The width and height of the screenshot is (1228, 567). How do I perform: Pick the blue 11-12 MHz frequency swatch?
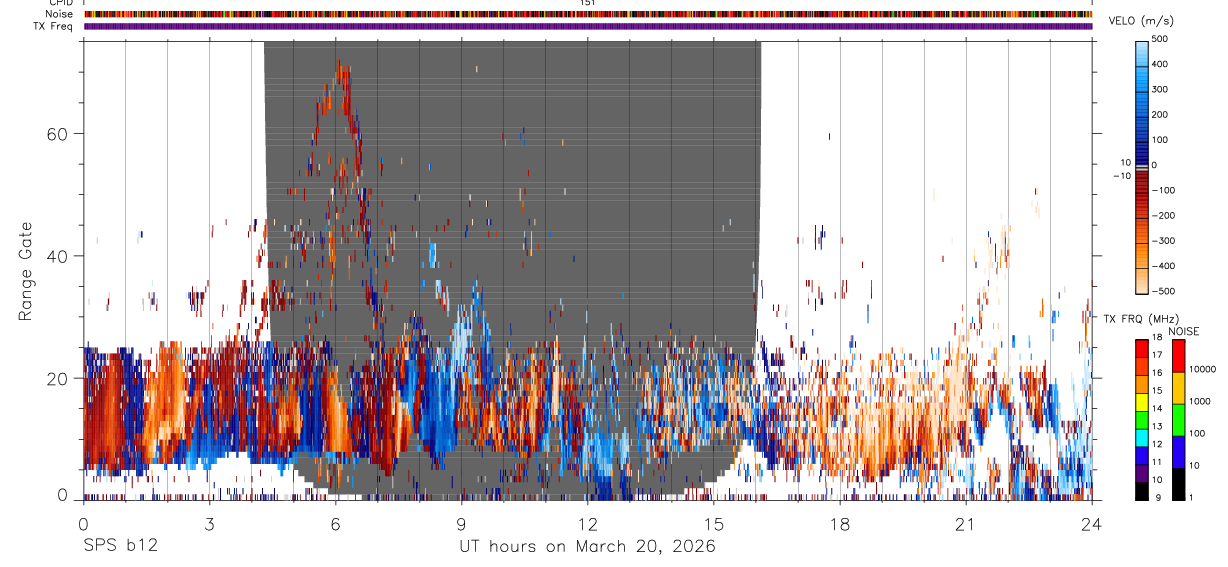coord(1142,455)
